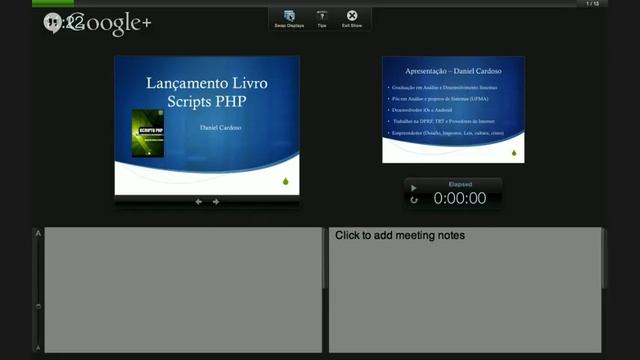Decrease notes text size with small A
Screen dimensions: 640x360
click(38, 348)
